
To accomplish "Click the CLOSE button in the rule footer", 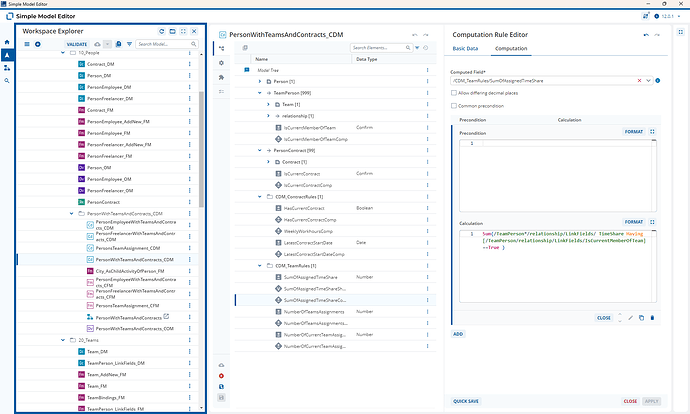I will click(604, 318).
